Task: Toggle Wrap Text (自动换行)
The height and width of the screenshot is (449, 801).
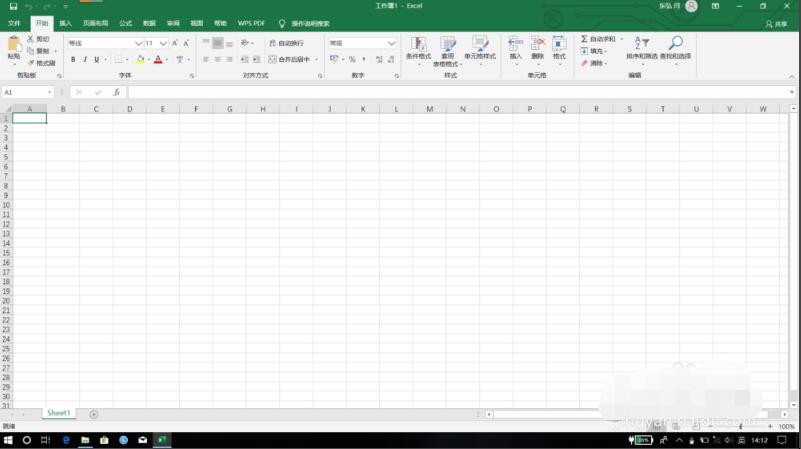Action: pos(286,43)
